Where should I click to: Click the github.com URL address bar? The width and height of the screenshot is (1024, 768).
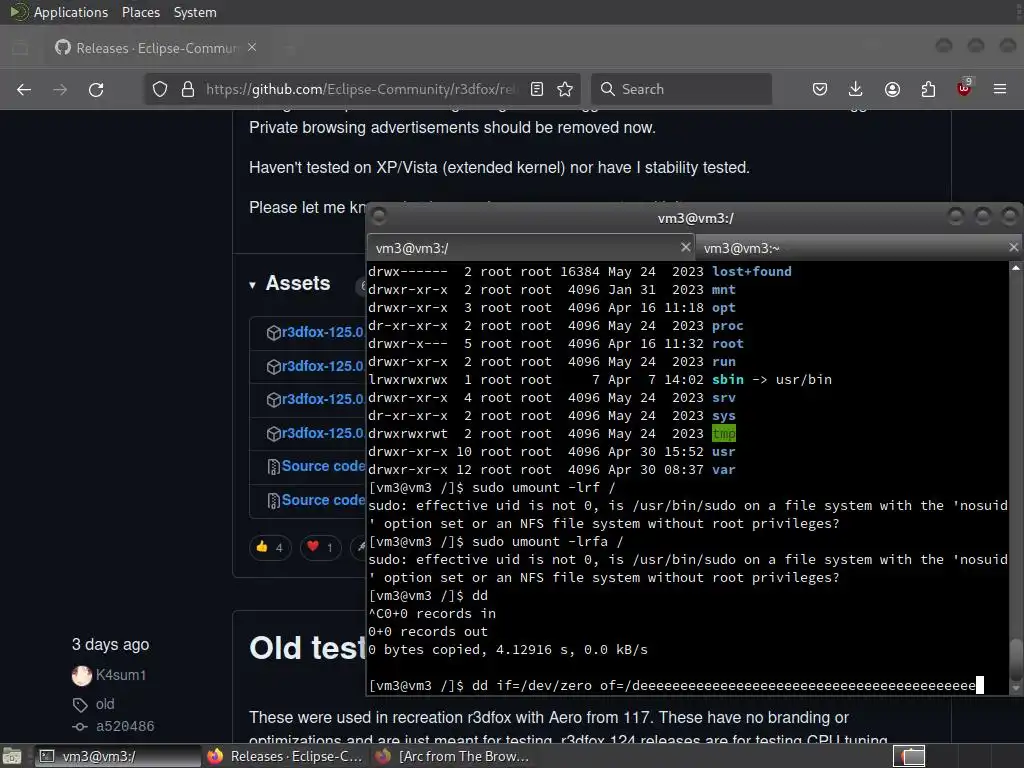[359, 89]
